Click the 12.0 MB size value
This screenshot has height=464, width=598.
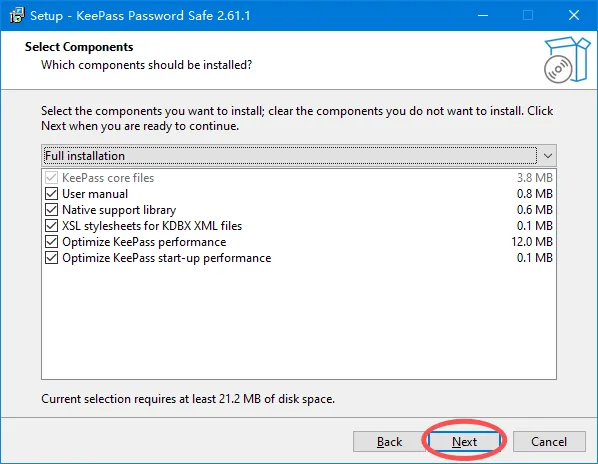[532, 242]
